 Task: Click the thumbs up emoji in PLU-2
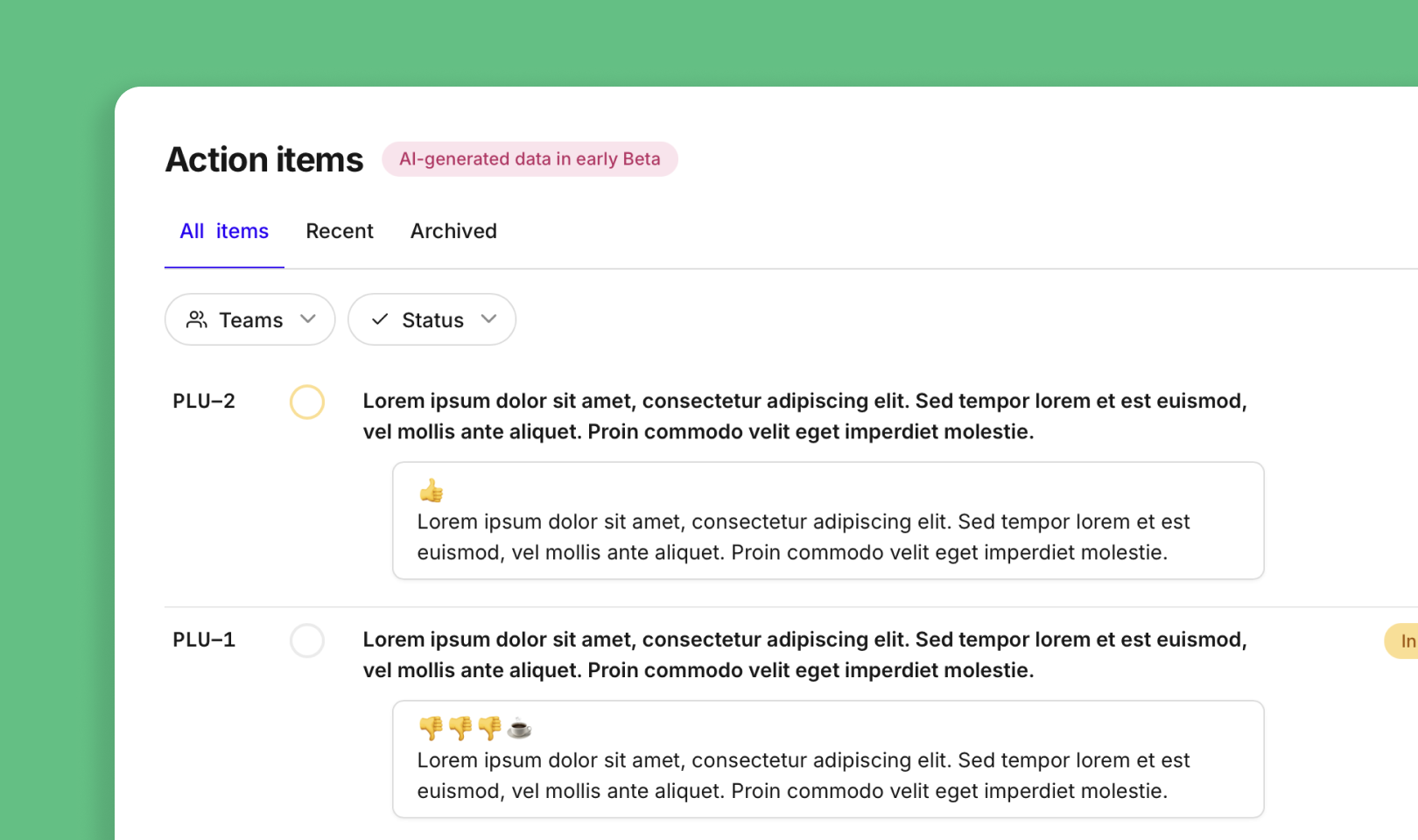click(432, 491)
